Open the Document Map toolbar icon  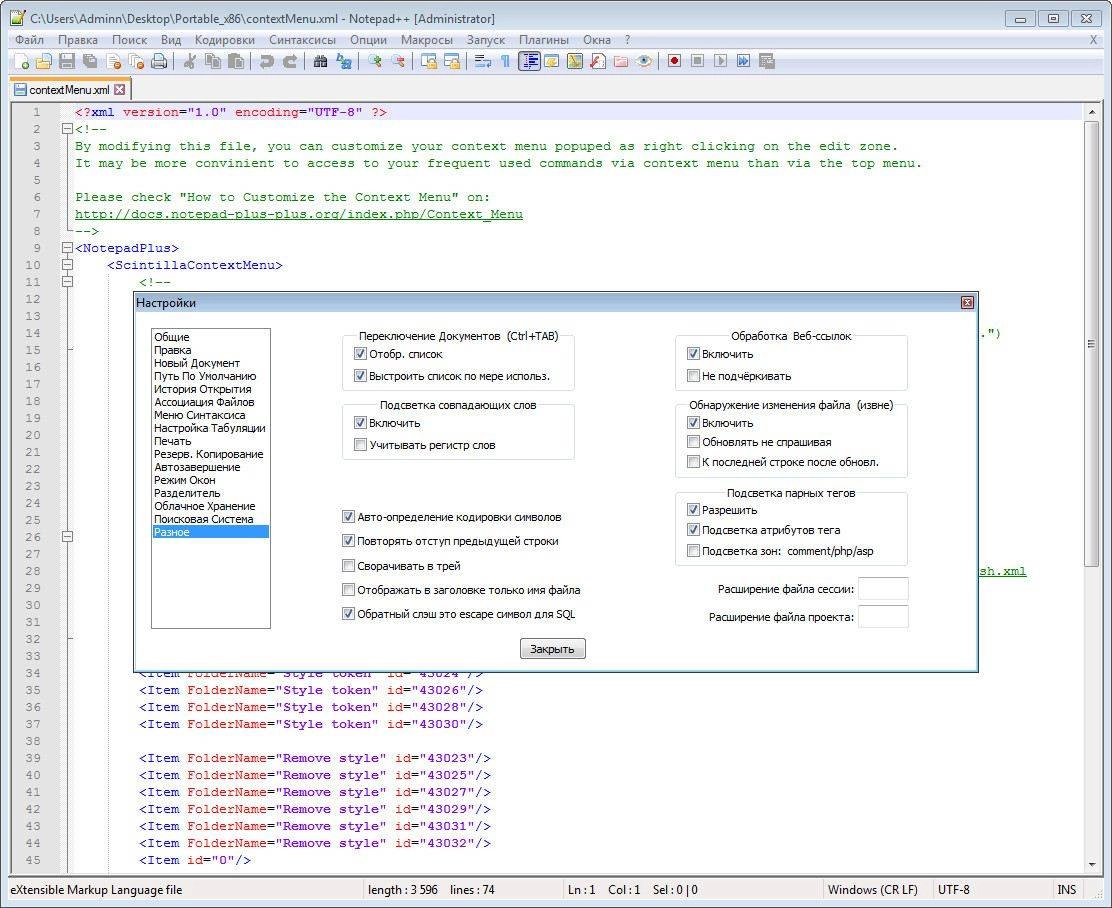coord(574,62)
